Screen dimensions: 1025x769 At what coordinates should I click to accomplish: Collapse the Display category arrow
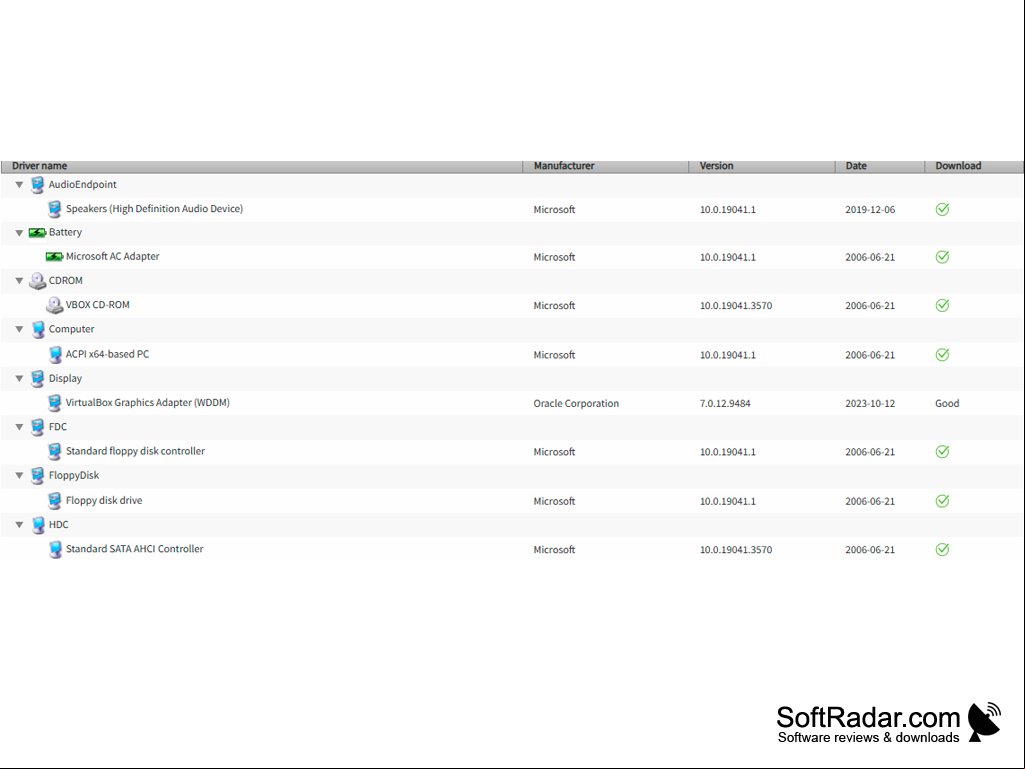(20, 379)
